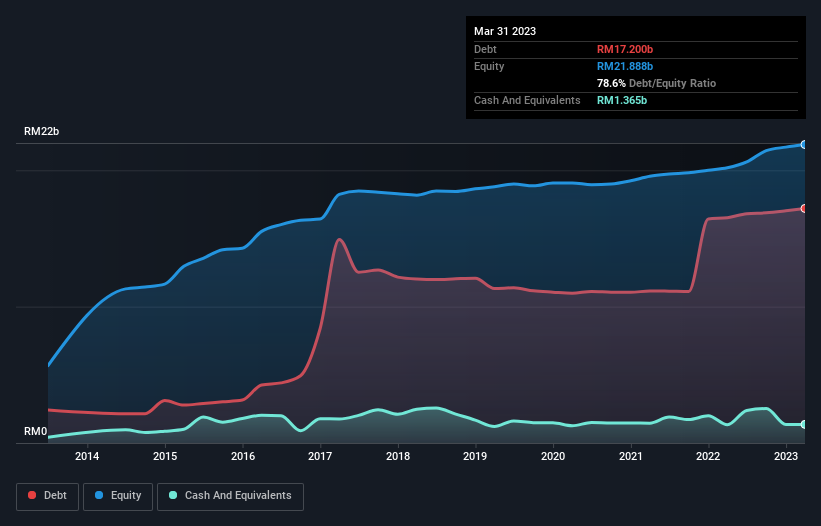Select the 2023 x-axis label
Image resolution: width=821 pixels, height=526 pixels.
[x=786, y=456]
